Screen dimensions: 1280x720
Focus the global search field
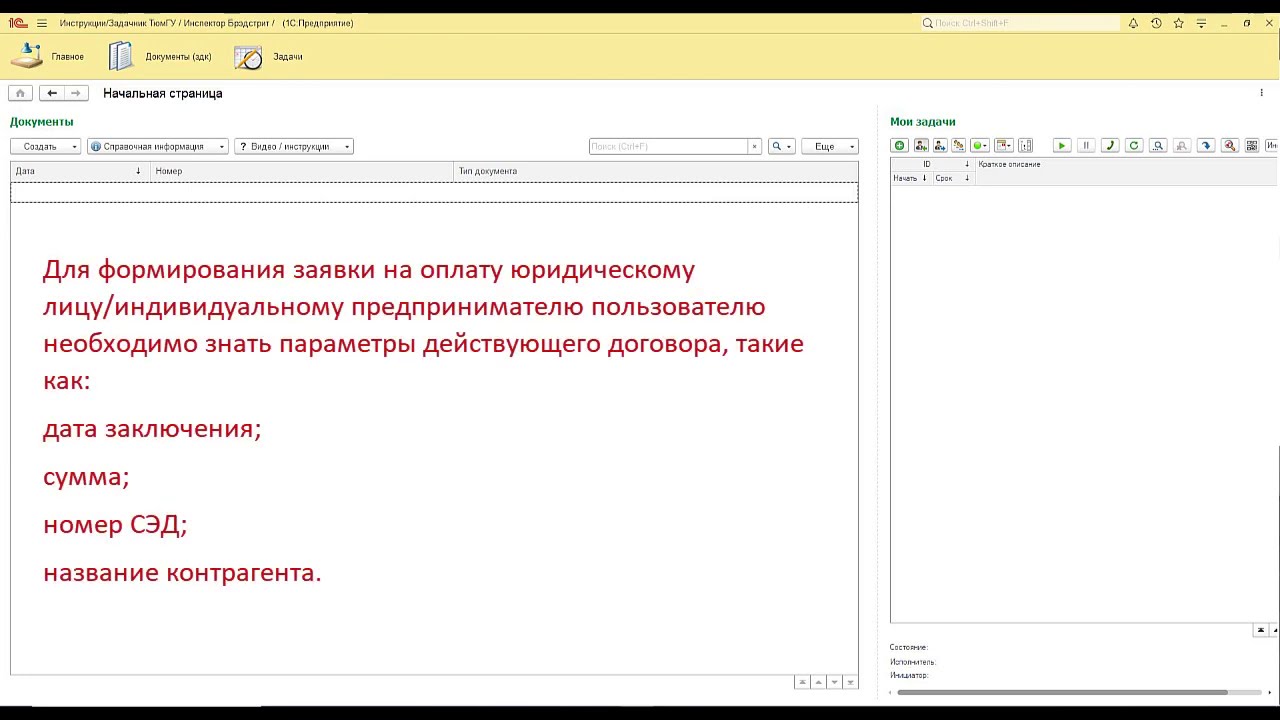pyautogui.click(x=1020, y=23)
